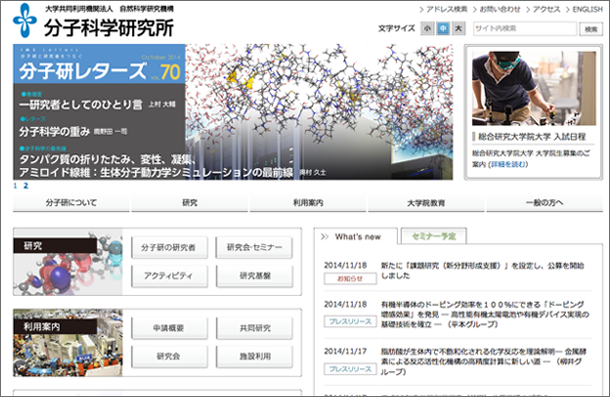Open 施設利用 button

(254, 357)
